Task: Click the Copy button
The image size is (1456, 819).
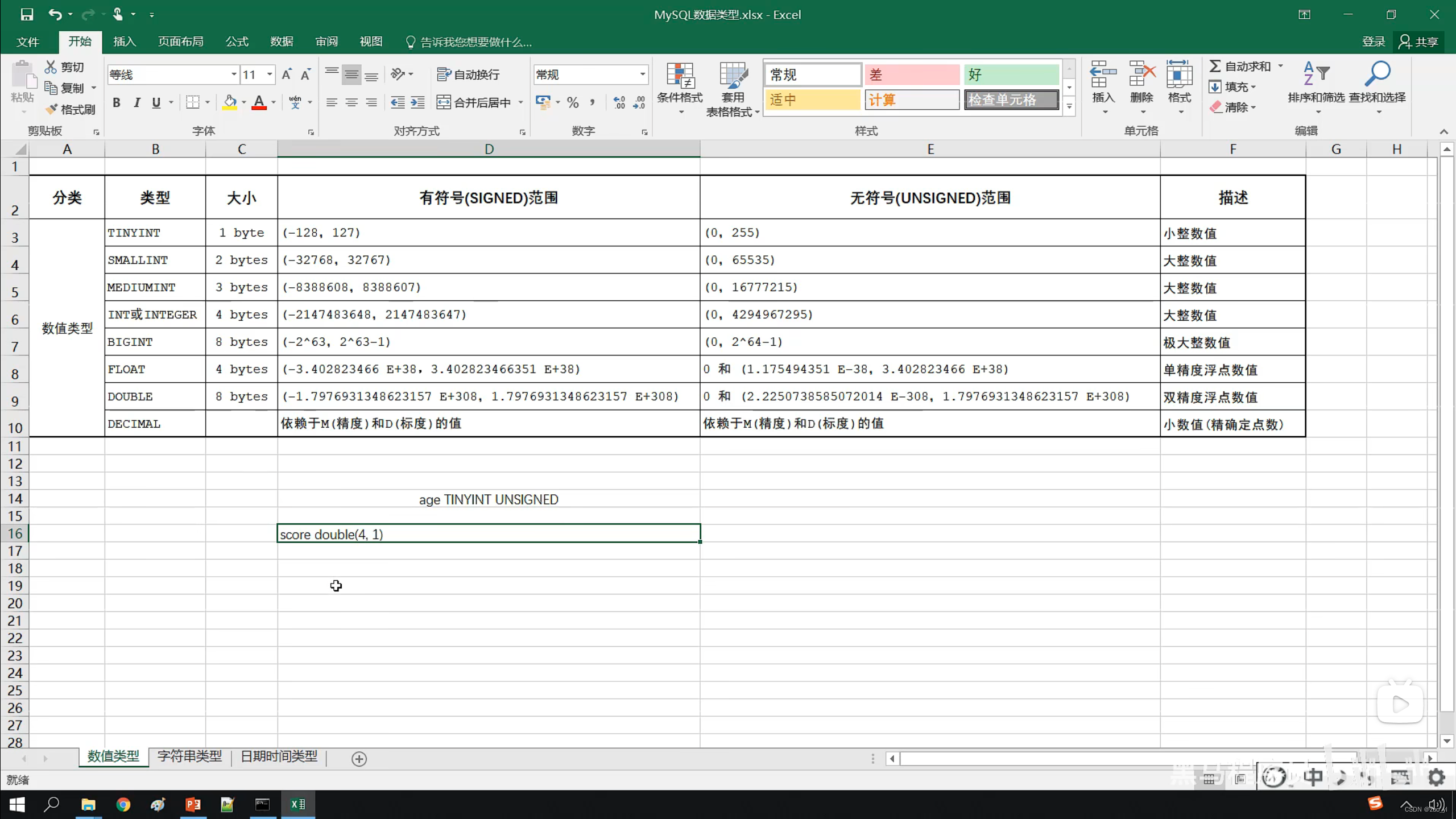Action: click(65, 88)
